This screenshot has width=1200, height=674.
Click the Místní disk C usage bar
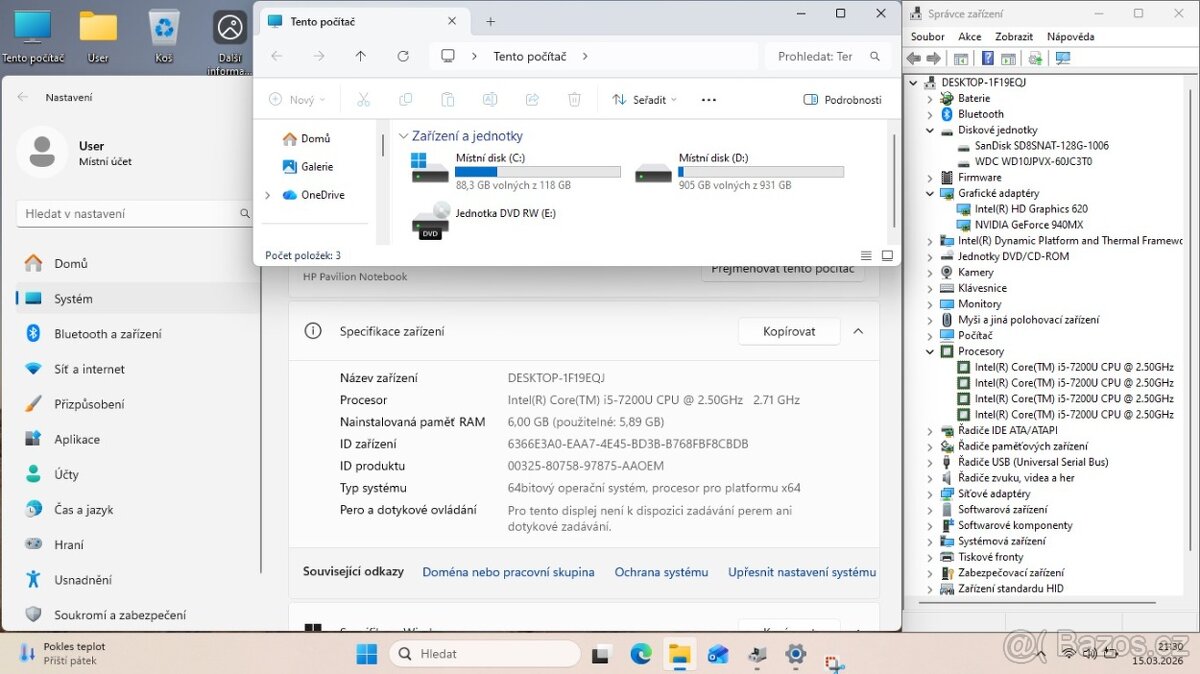coord(538,170)
